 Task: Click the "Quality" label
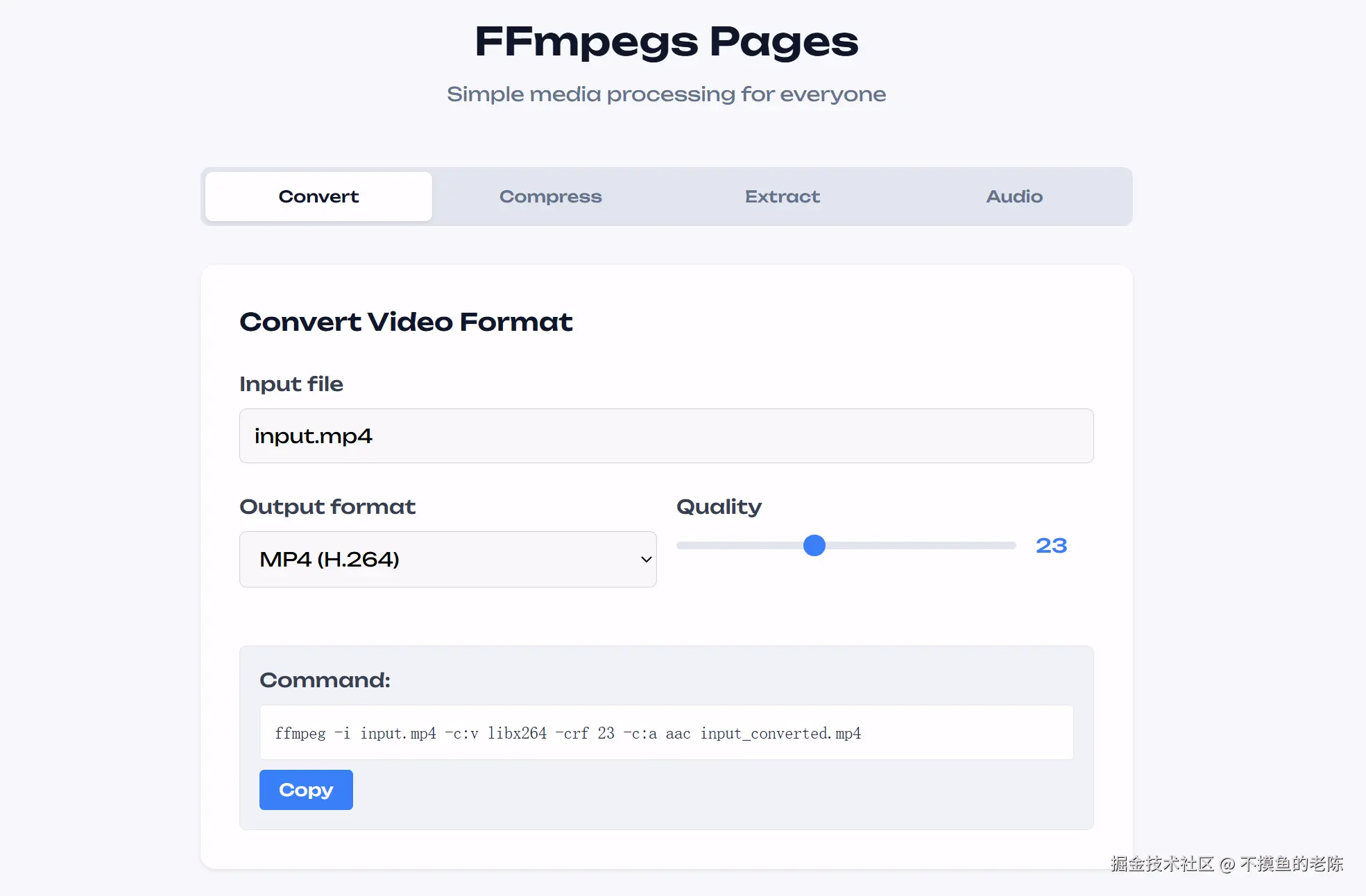[x=718, y=507]
